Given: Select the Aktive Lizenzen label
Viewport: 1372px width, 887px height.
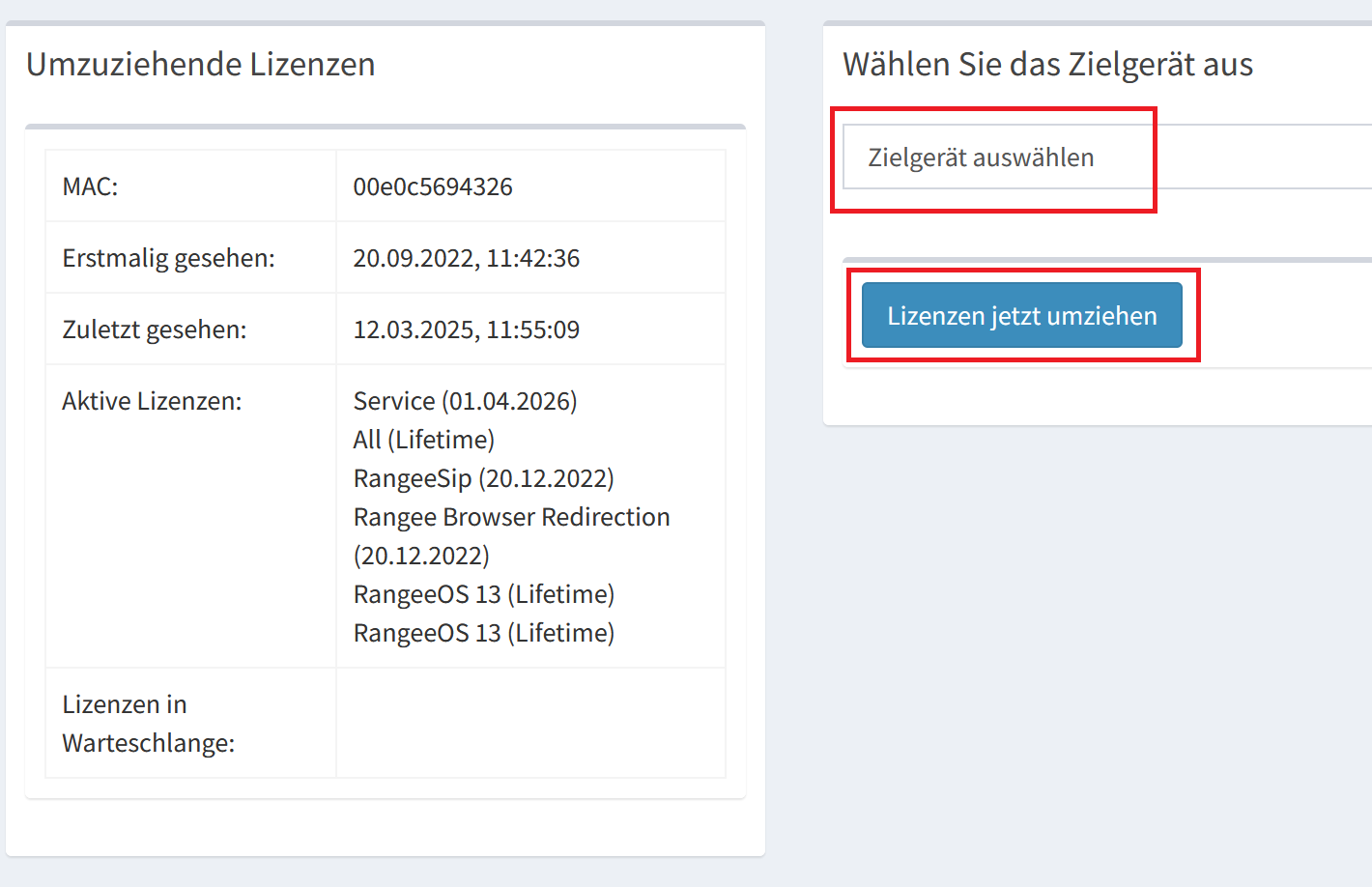Looking at the screenshot, I should coord(152,401).
